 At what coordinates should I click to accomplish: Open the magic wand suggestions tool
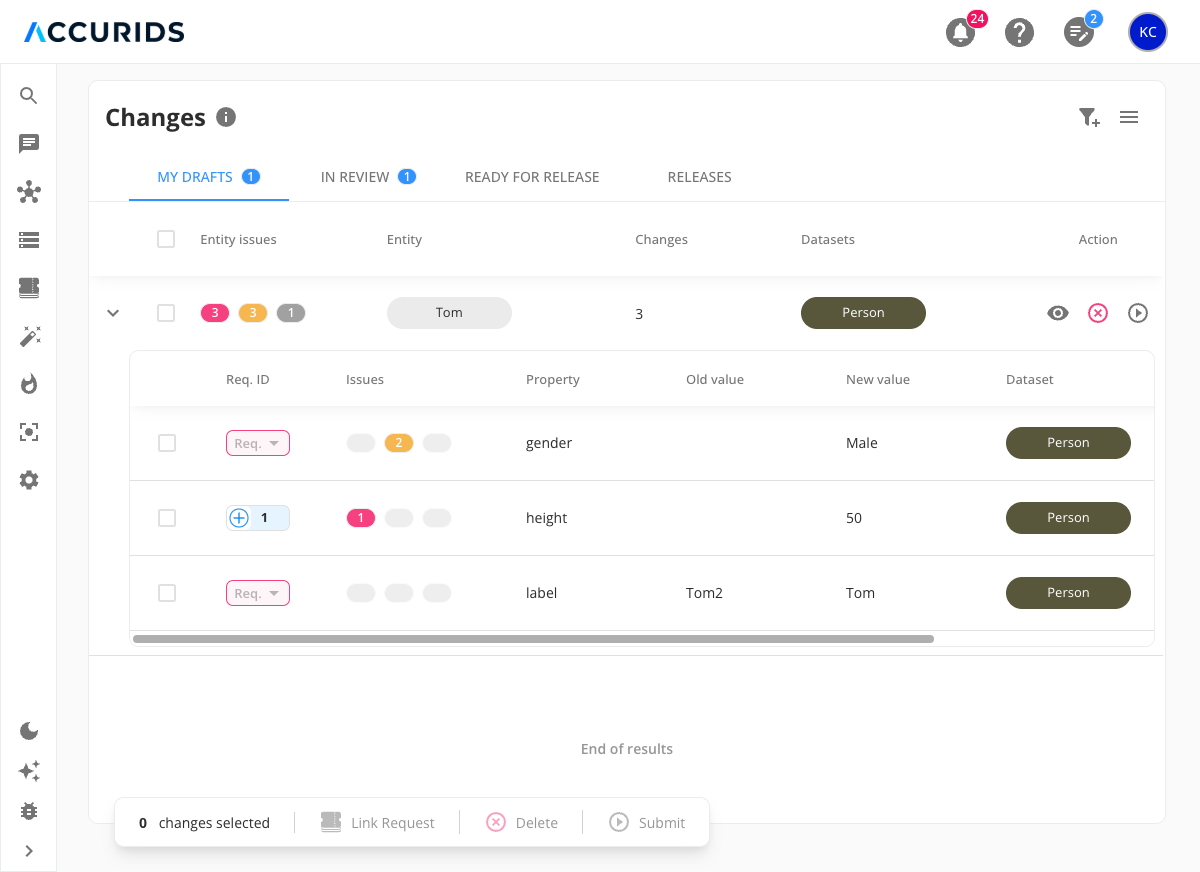coord(29,336)
